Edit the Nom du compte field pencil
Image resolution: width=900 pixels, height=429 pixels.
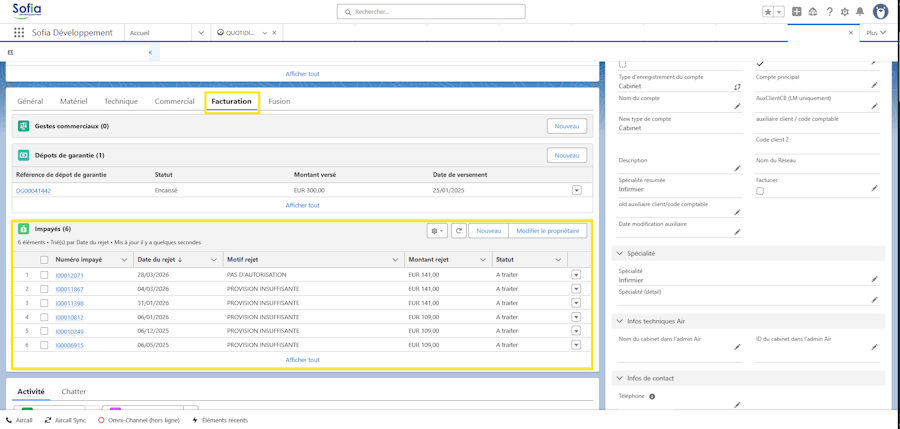tap(738, 106)
